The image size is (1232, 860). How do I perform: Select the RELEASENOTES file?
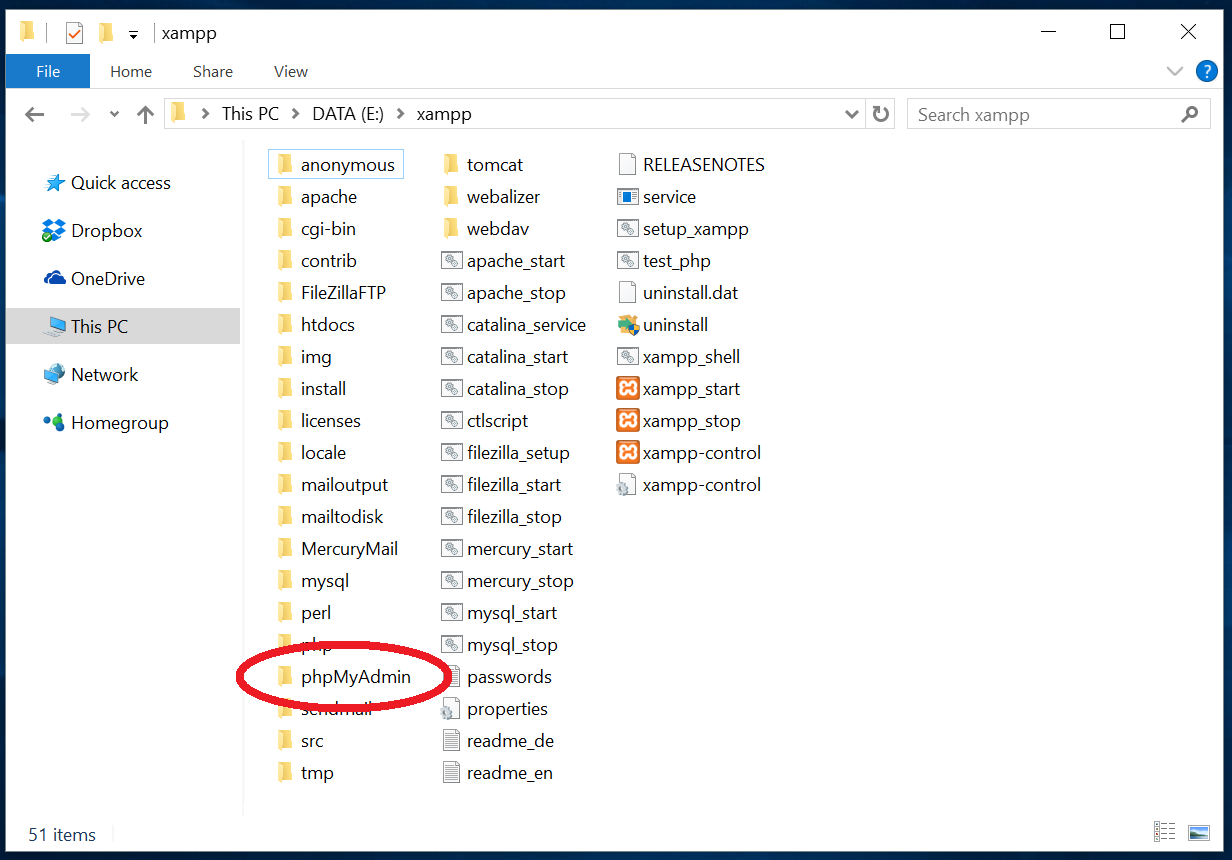click(x=691, y=165)
